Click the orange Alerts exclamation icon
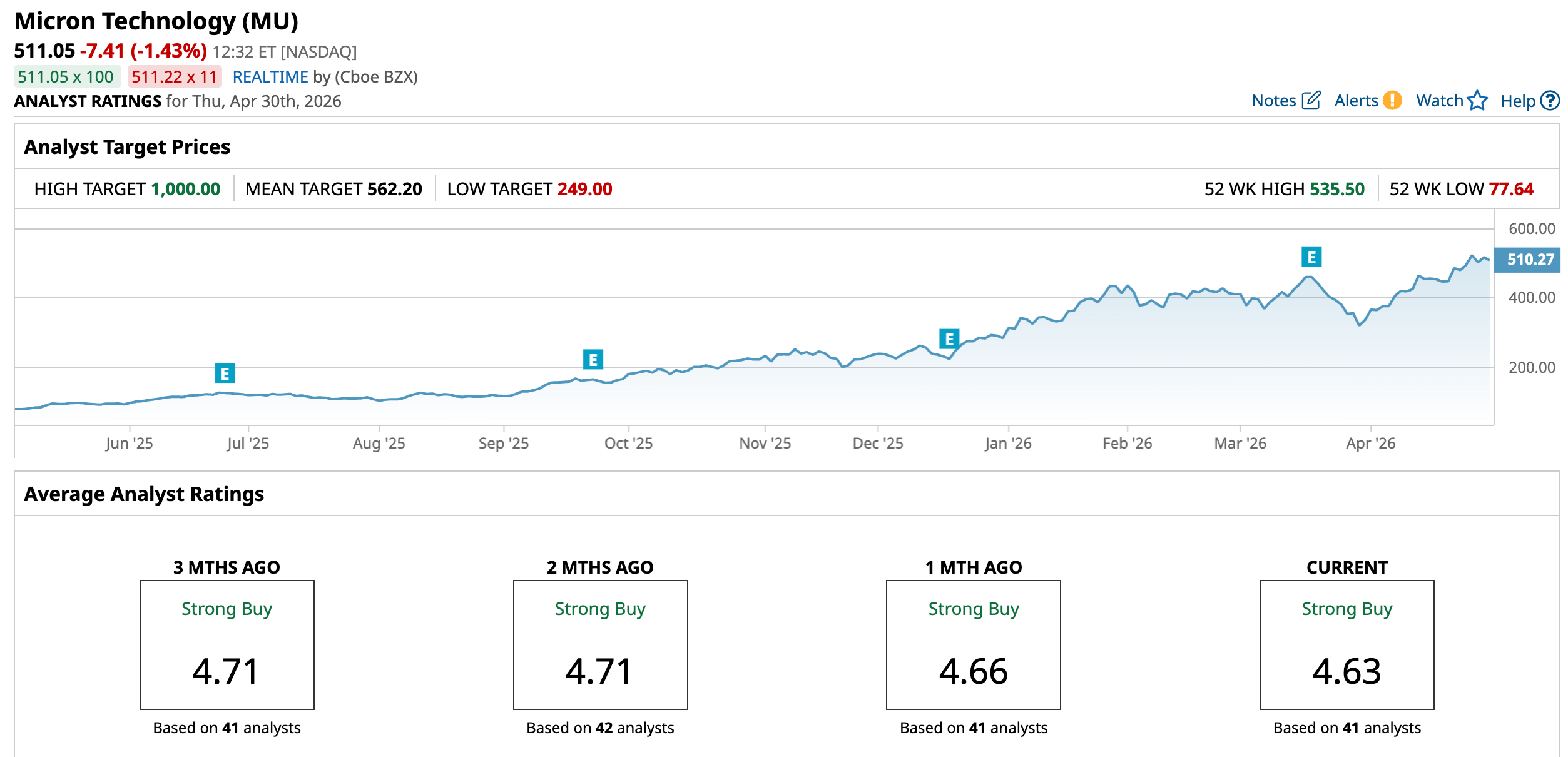This screenshot has height=757, width=1568. click(x=1392, y=101)
